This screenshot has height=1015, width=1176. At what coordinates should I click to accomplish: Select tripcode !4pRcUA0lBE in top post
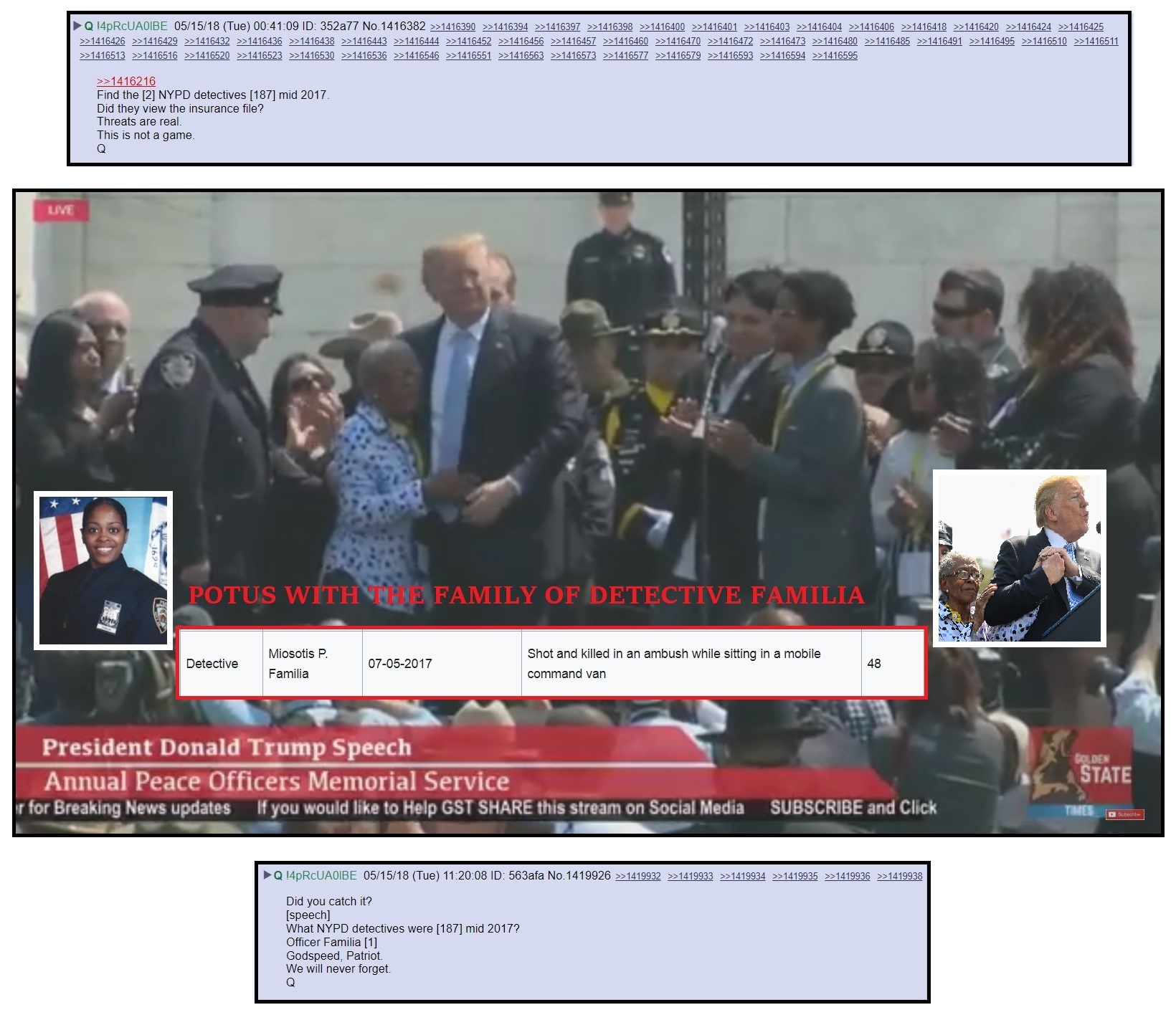tap(132, 27)
